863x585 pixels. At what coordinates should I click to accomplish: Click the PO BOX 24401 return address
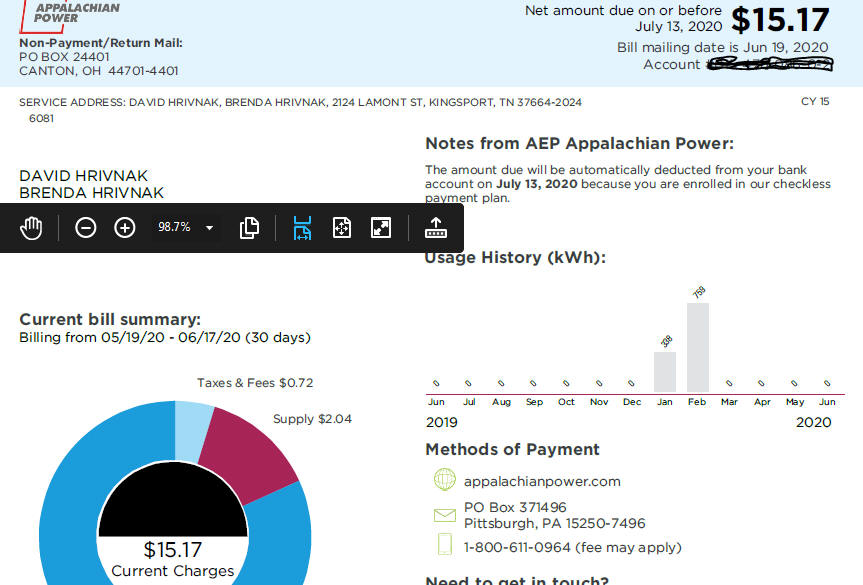64,57
